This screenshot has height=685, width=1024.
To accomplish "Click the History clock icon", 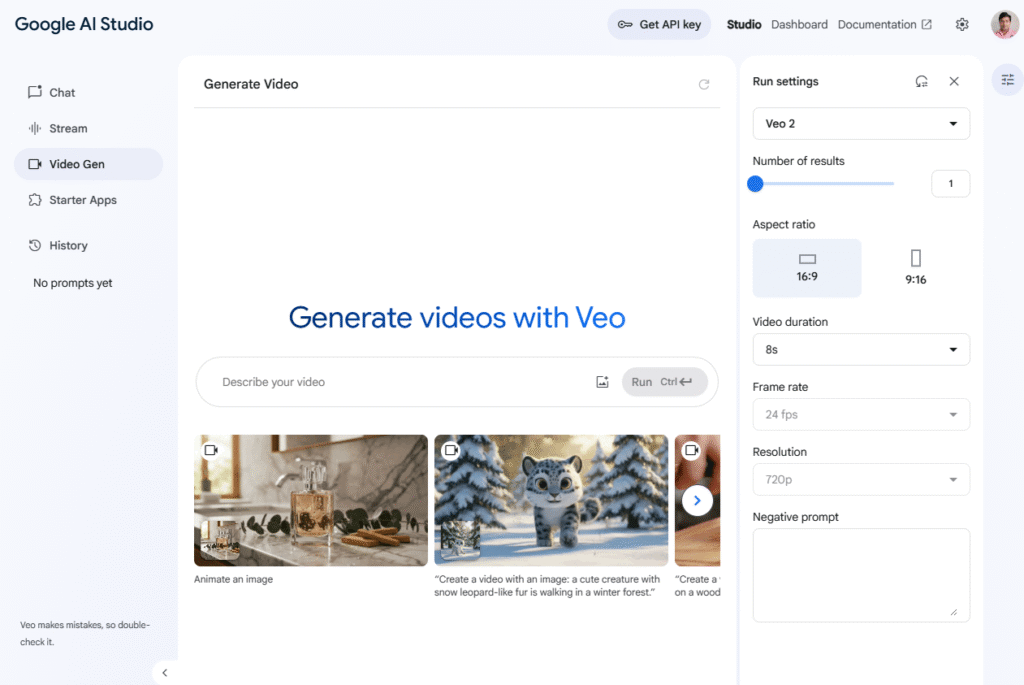I will pos(35,246).
